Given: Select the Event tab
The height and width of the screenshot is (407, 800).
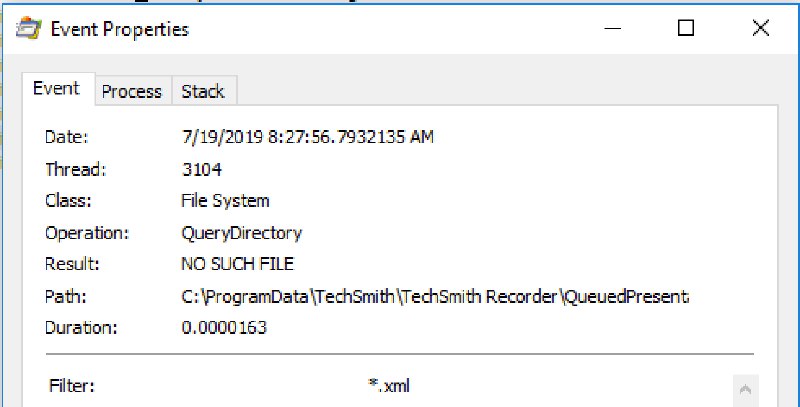Looking at the screenshot, I should click(x=57, y=89).
